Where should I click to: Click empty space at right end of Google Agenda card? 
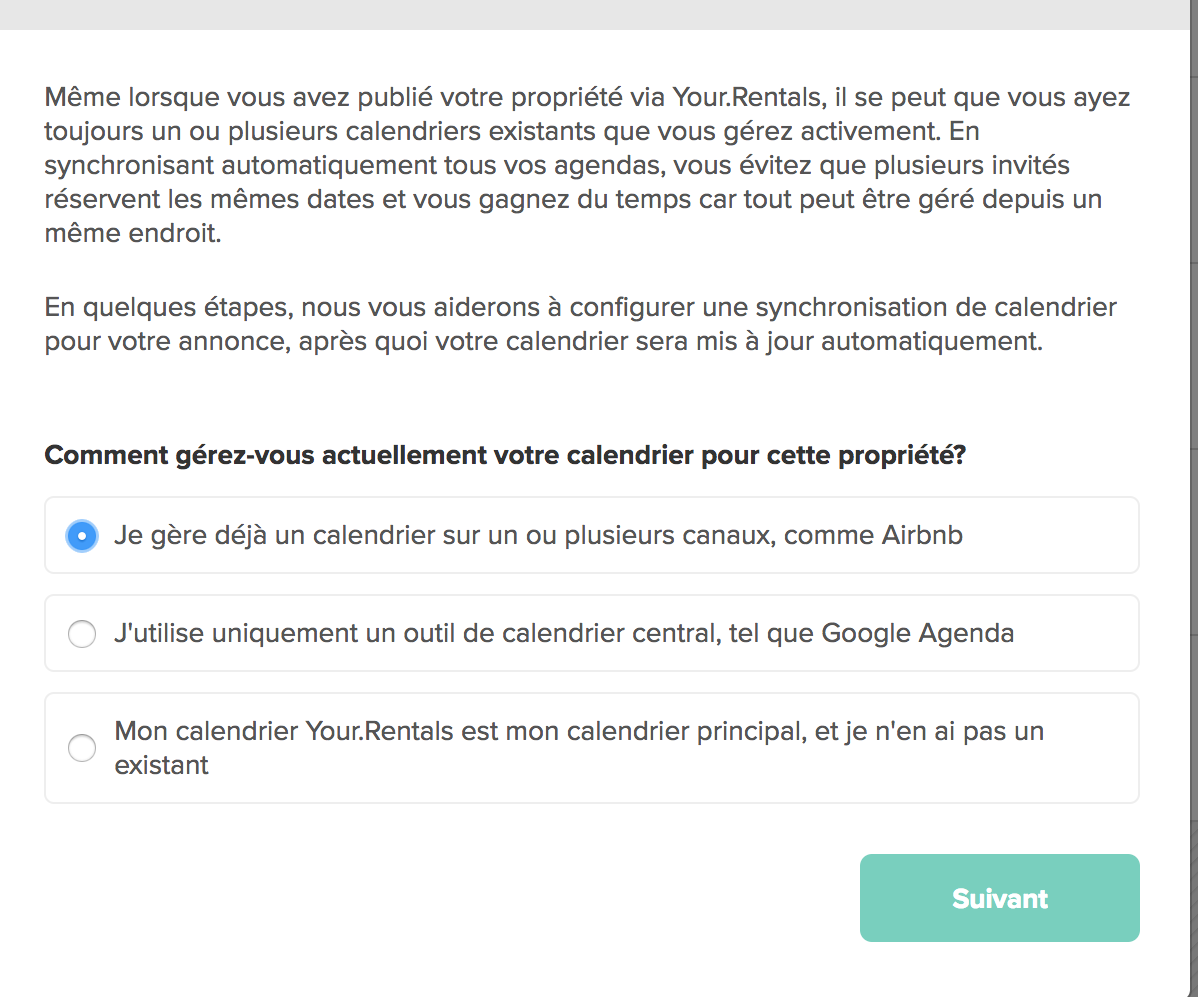pyautogui.click(x=1077, y=633)
